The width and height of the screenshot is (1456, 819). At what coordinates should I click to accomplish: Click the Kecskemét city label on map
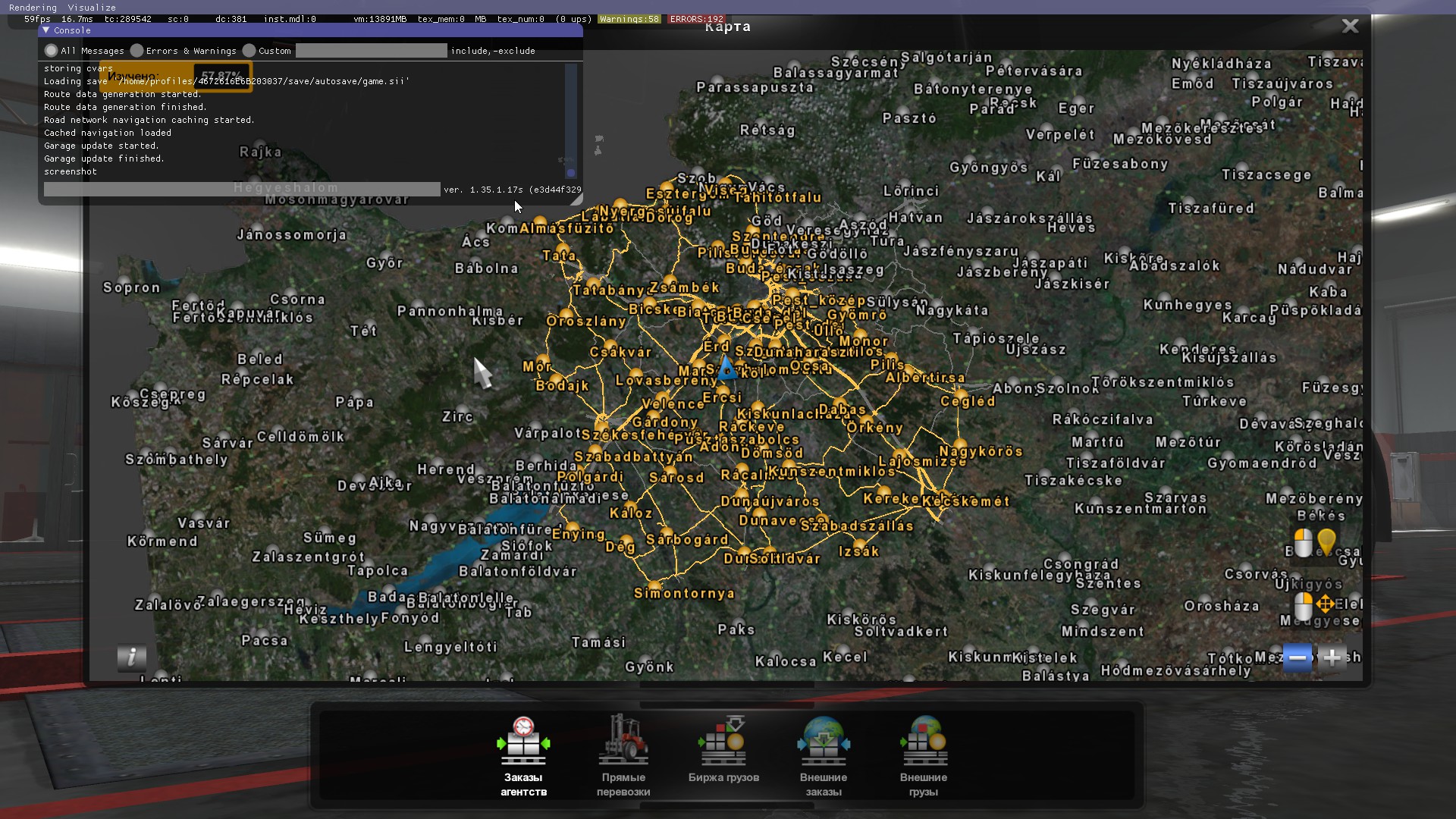pos(966,501)
